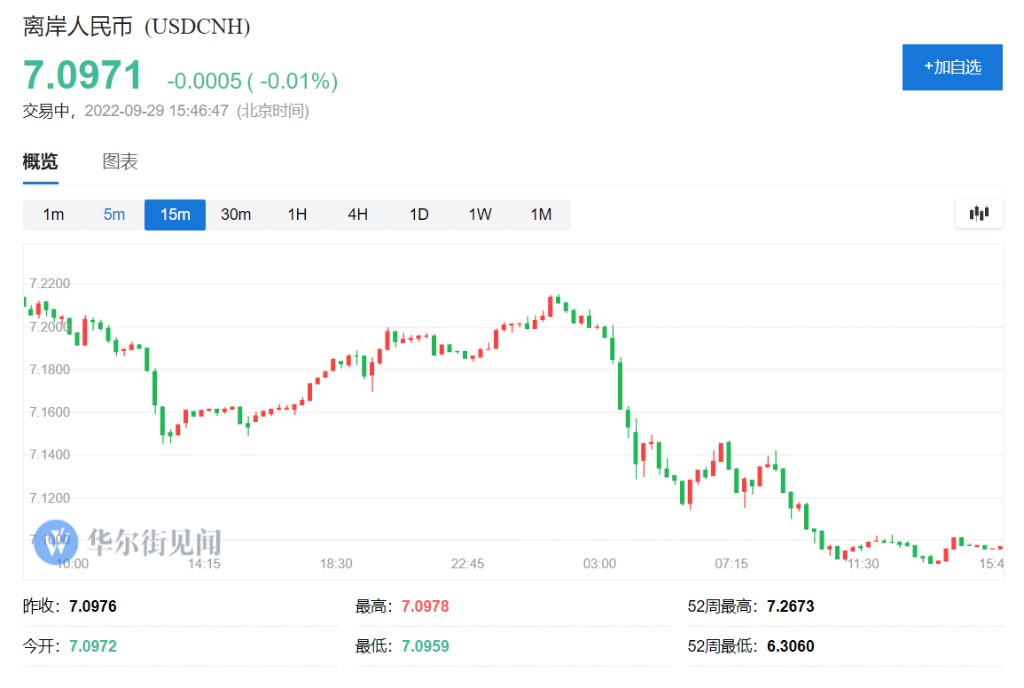
Task: Click the 昨收 value 7.0976
Action: click(93, 607)
